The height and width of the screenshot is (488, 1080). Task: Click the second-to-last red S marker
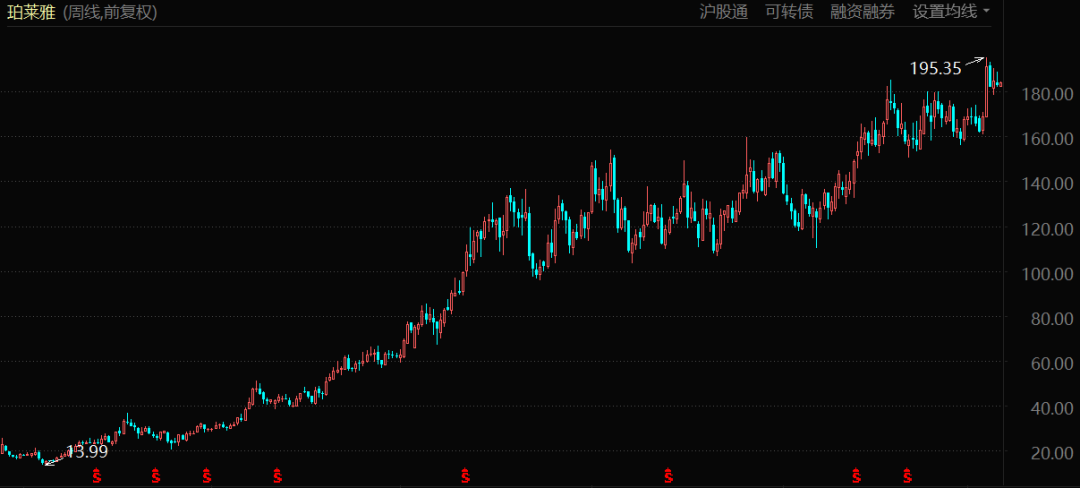[x=856, y=474]
